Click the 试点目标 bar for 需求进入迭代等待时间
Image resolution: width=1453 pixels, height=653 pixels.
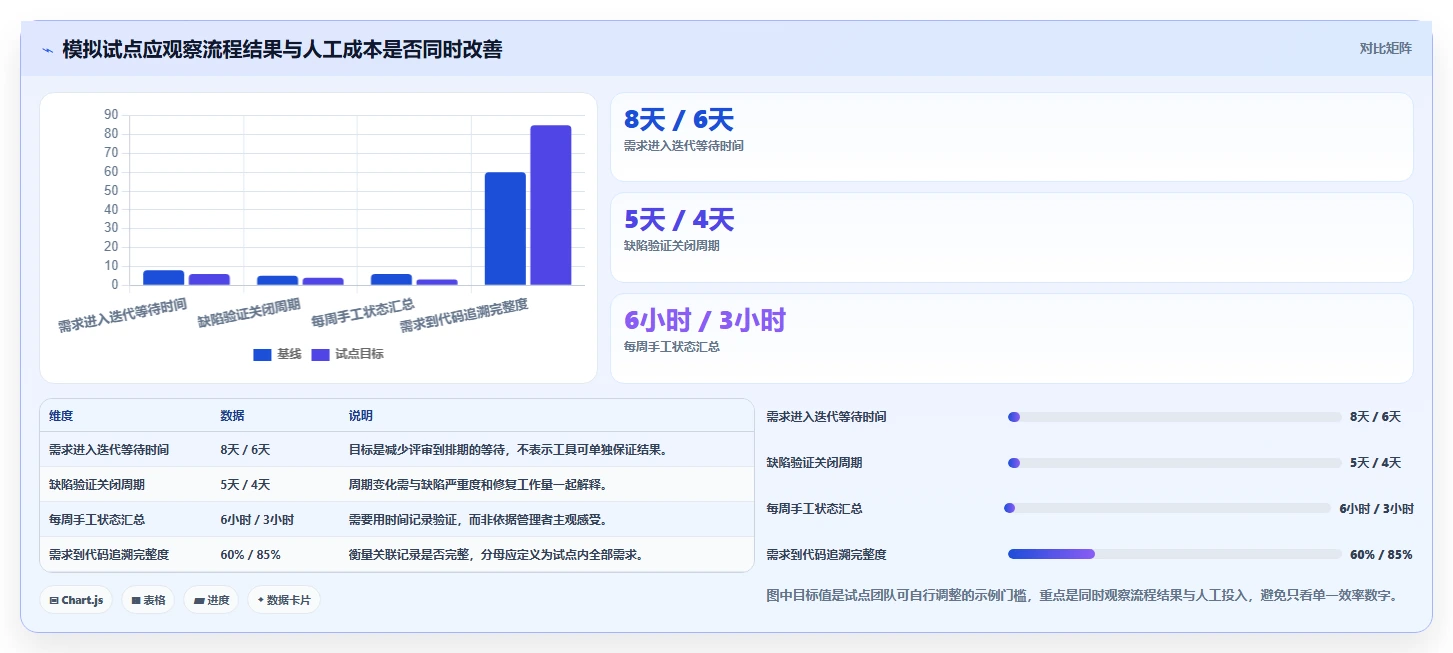coord(209,280)
